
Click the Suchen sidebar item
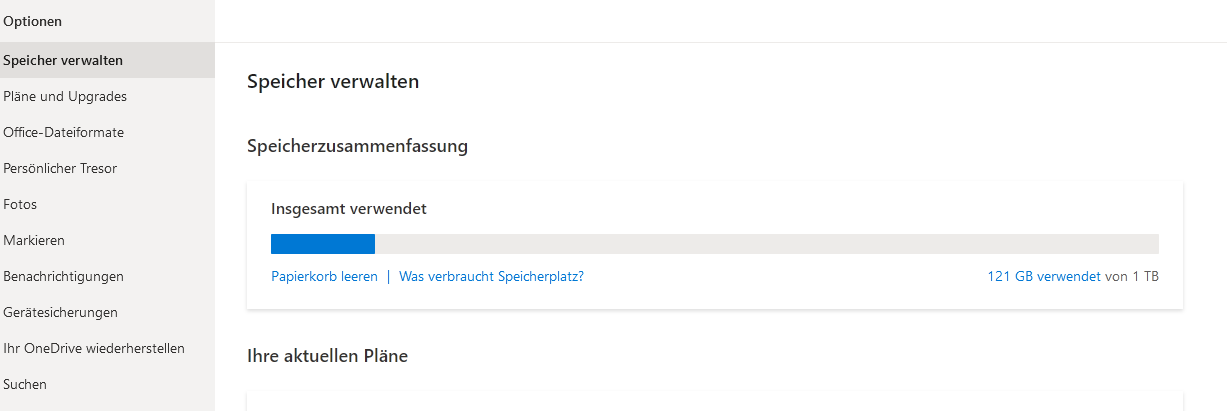(25, 384)
